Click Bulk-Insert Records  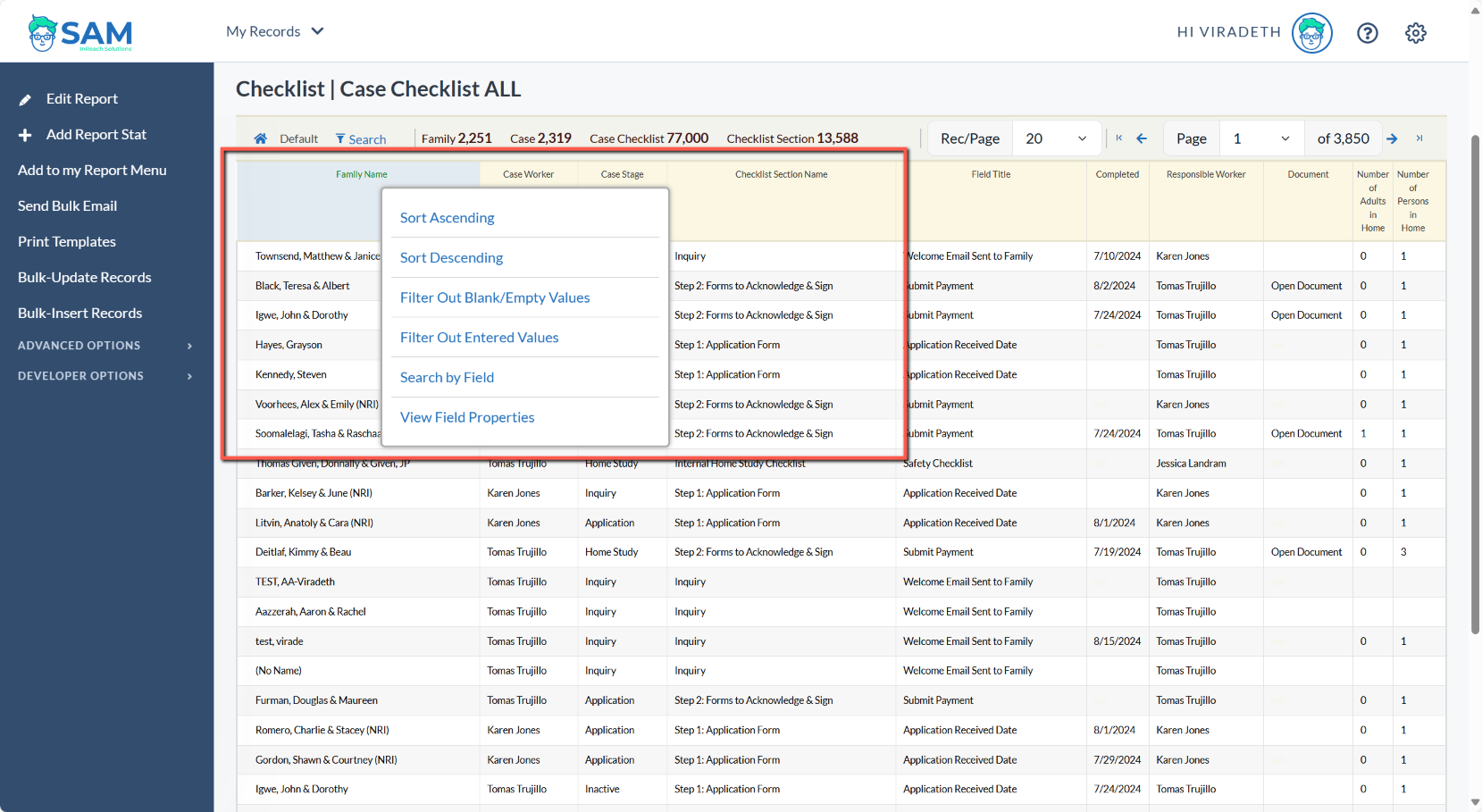[80, 314]
